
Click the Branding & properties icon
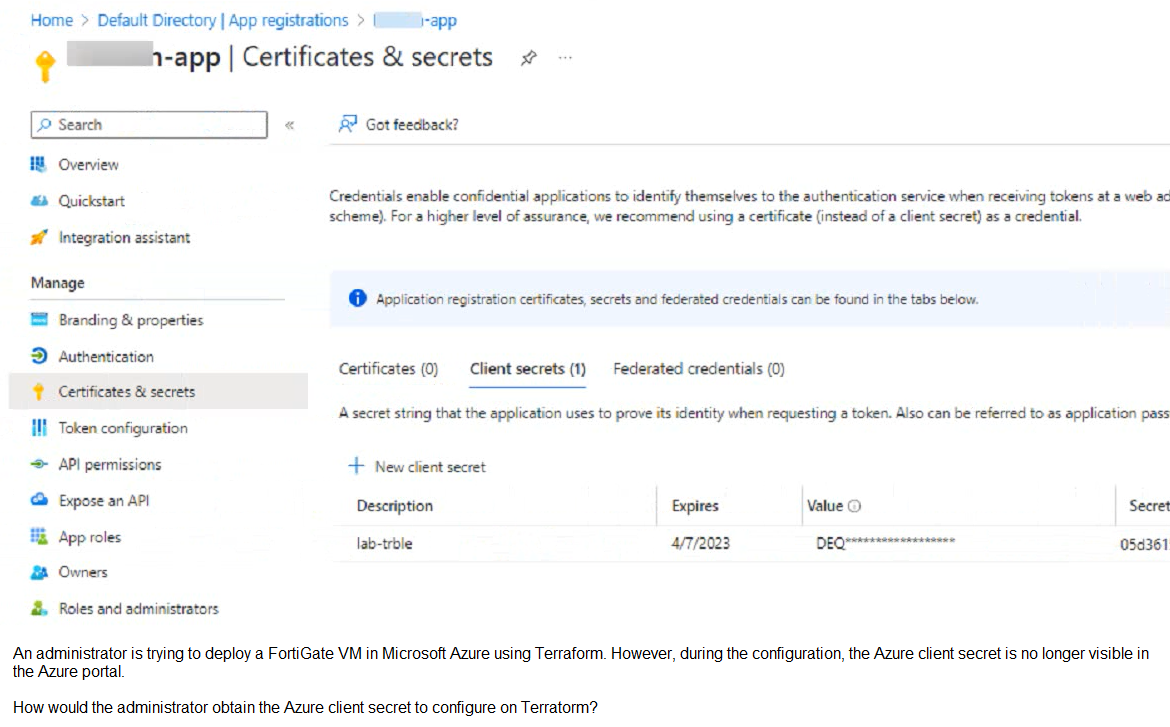point(39,319)
